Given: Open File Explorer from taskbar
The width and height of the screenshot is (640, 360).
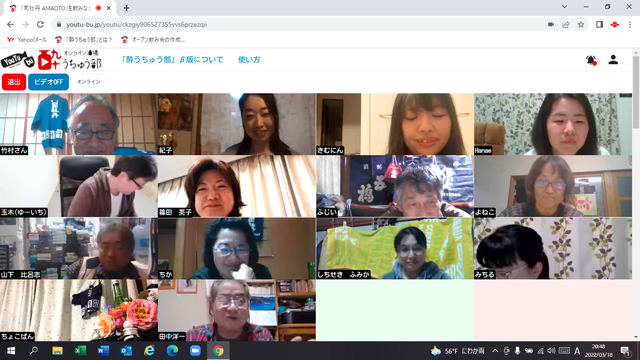Looking at the screenshot, I should coord(57,351).
